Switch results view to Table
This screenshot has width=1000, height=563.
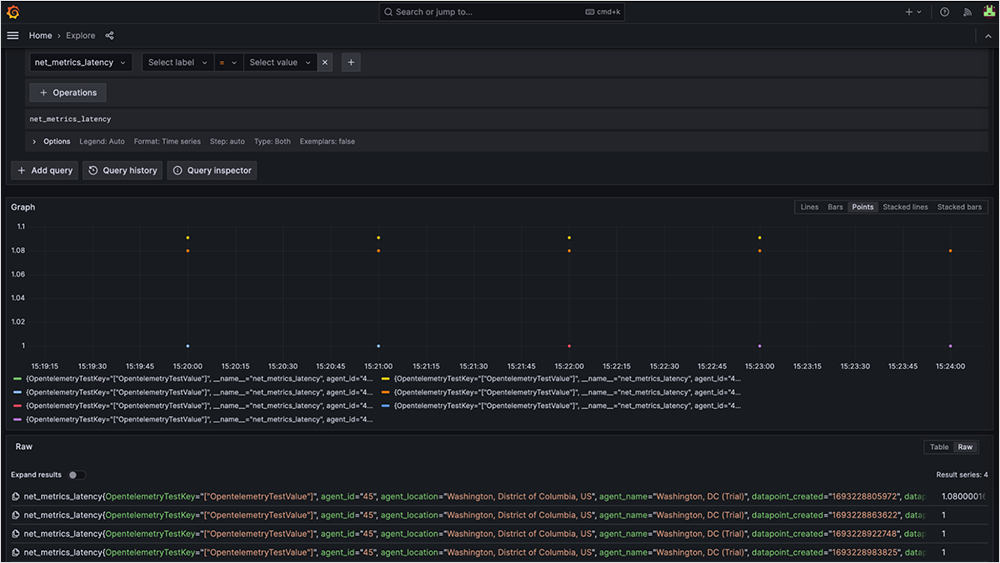pyautogui.click(x=938, y=447)
